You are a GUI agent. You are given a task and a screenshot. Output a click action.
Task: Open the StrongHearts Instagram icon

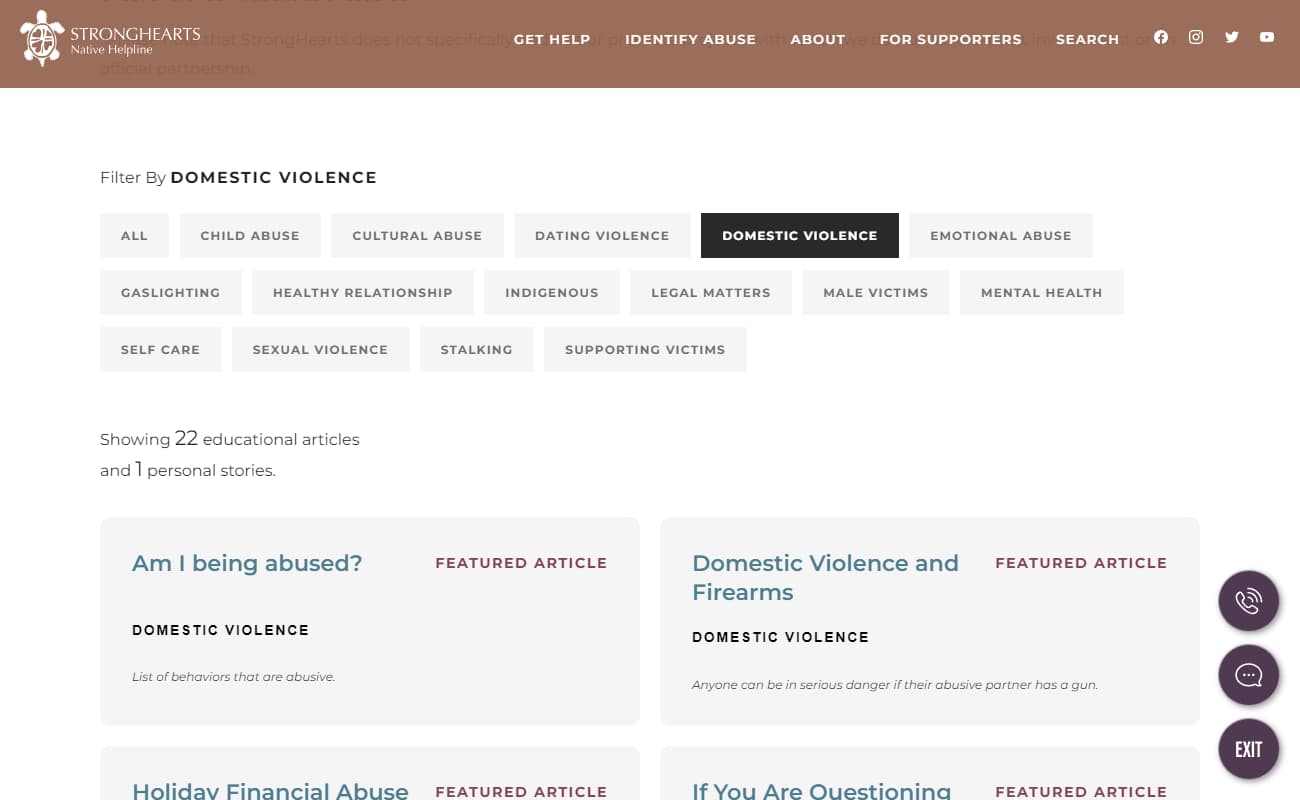tap(1196, 37)
